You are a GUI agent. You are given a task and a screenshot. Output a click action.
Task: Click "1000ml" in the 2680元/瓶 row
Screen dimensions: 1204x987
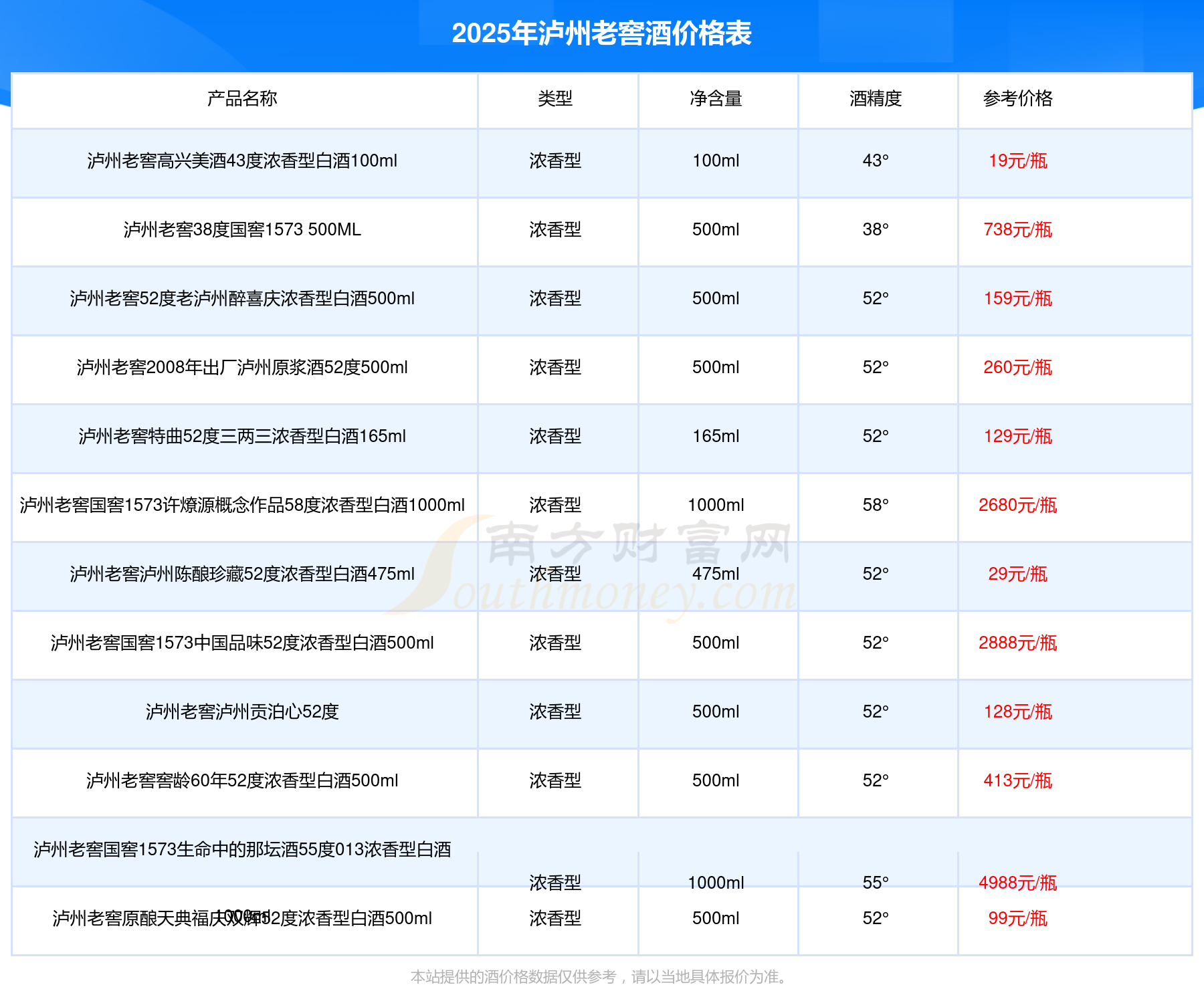716,505
